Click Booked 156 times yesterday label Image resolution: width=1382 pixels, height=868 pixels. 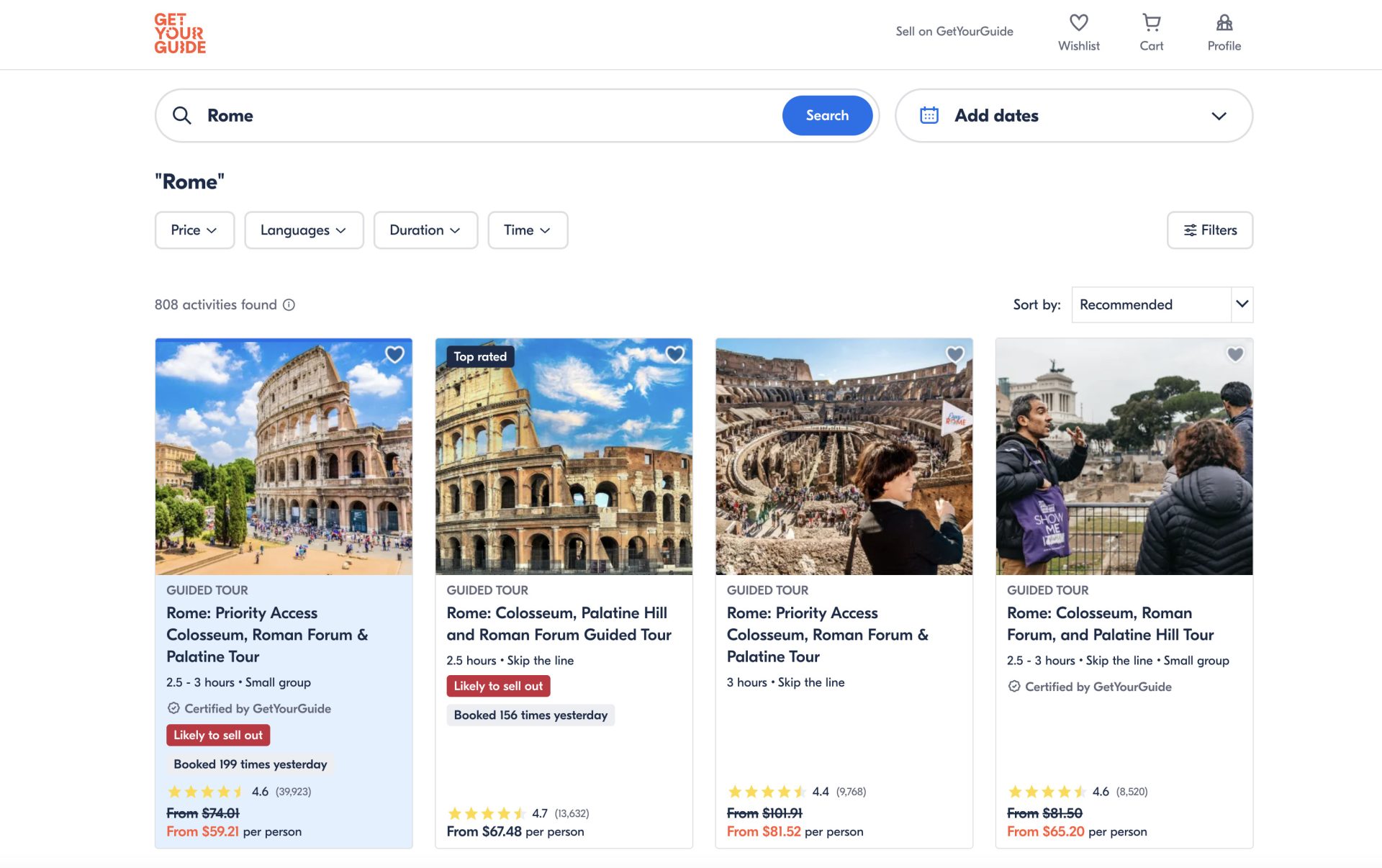[x=530, y=715]
